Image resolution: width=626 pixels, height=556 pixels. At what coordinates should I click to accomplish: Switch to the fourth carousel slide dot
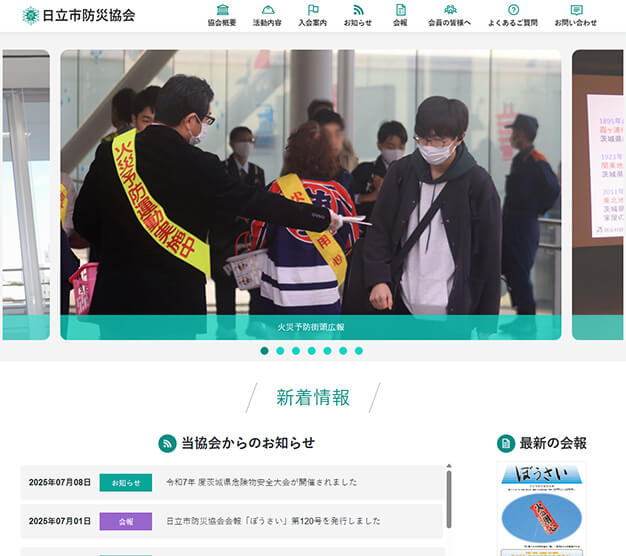(312, 351)
